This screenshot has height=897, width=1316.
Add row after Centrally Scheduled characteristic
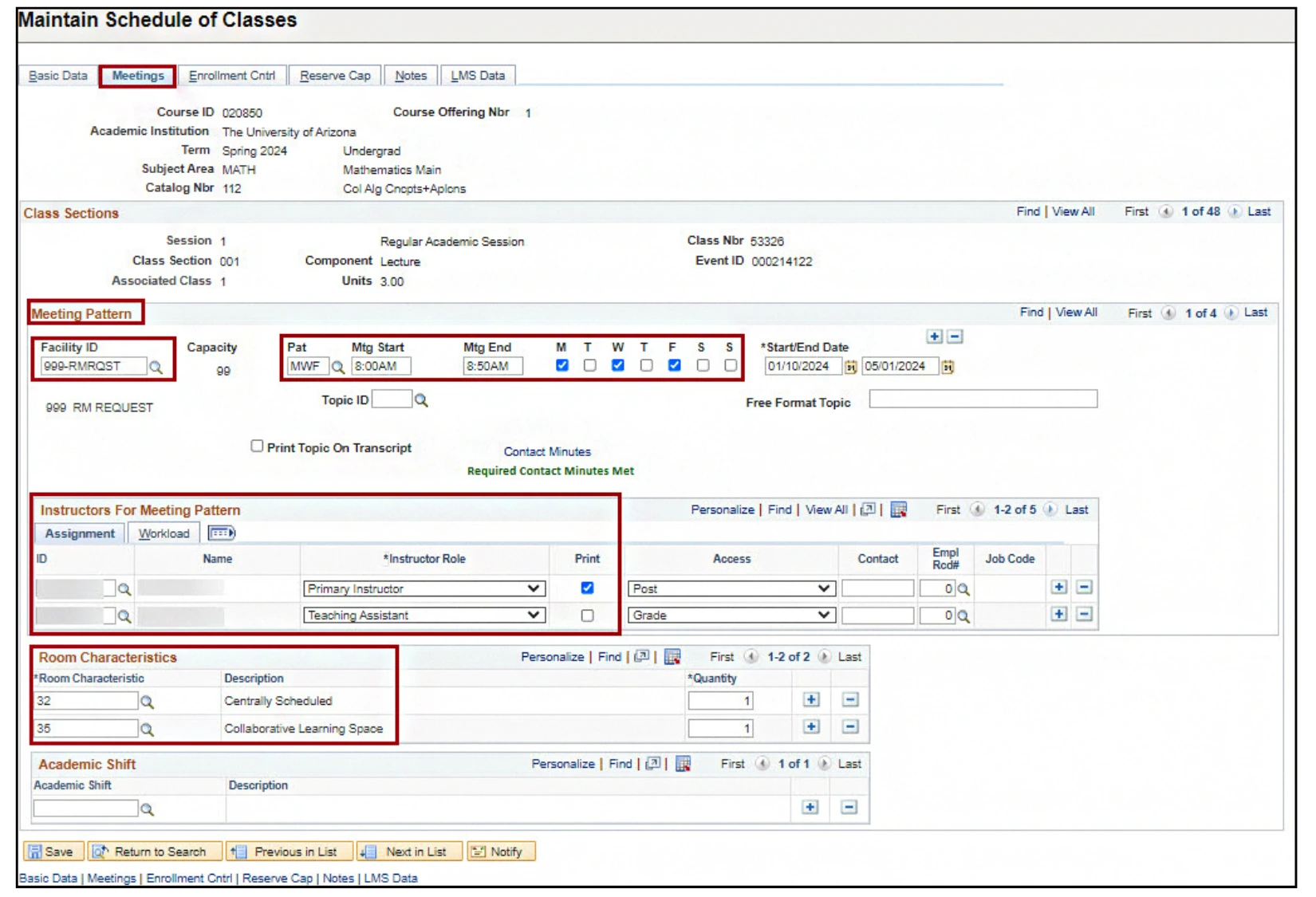click(811, 699)
